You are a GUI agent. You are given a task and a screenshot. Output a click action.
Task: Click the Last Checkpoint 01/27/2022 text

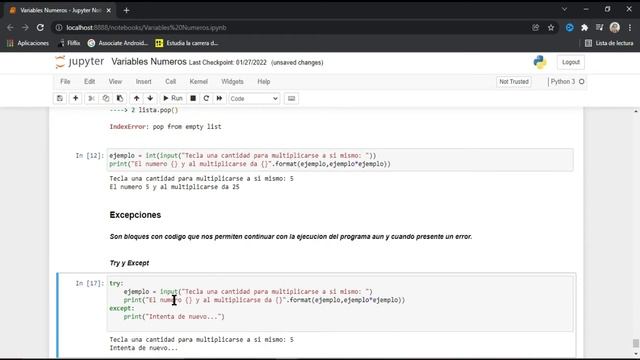pyautogui.click(x=227, y=62)
